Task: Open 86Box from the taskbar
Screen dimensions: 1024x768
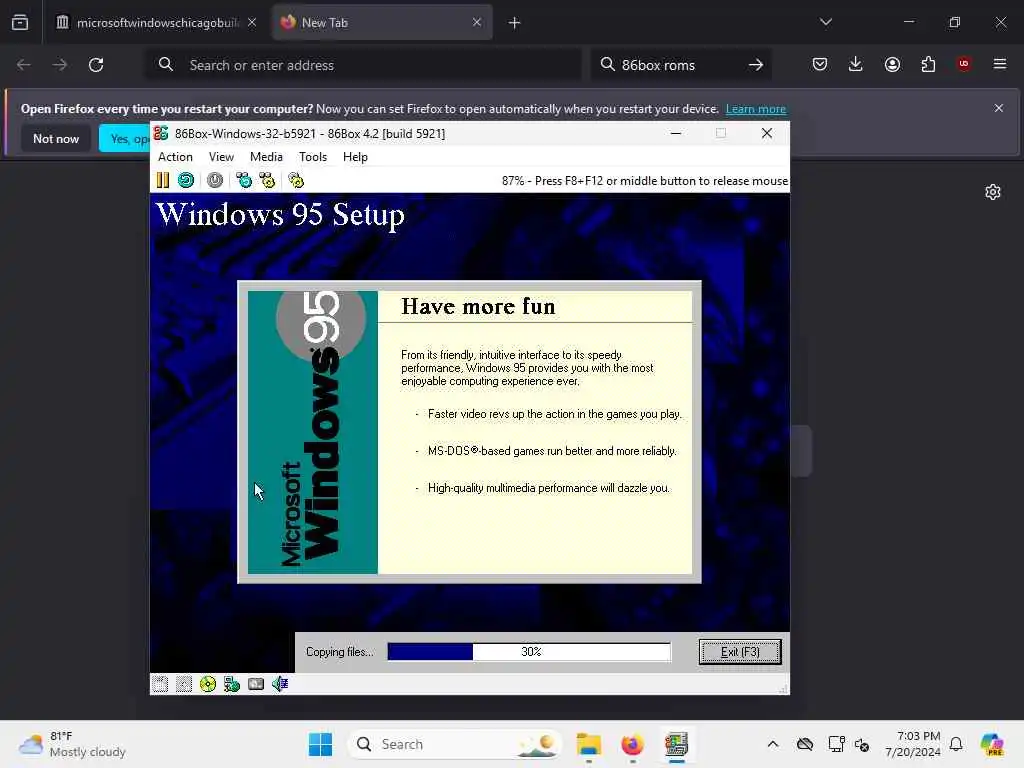Action: coord(676,744)
